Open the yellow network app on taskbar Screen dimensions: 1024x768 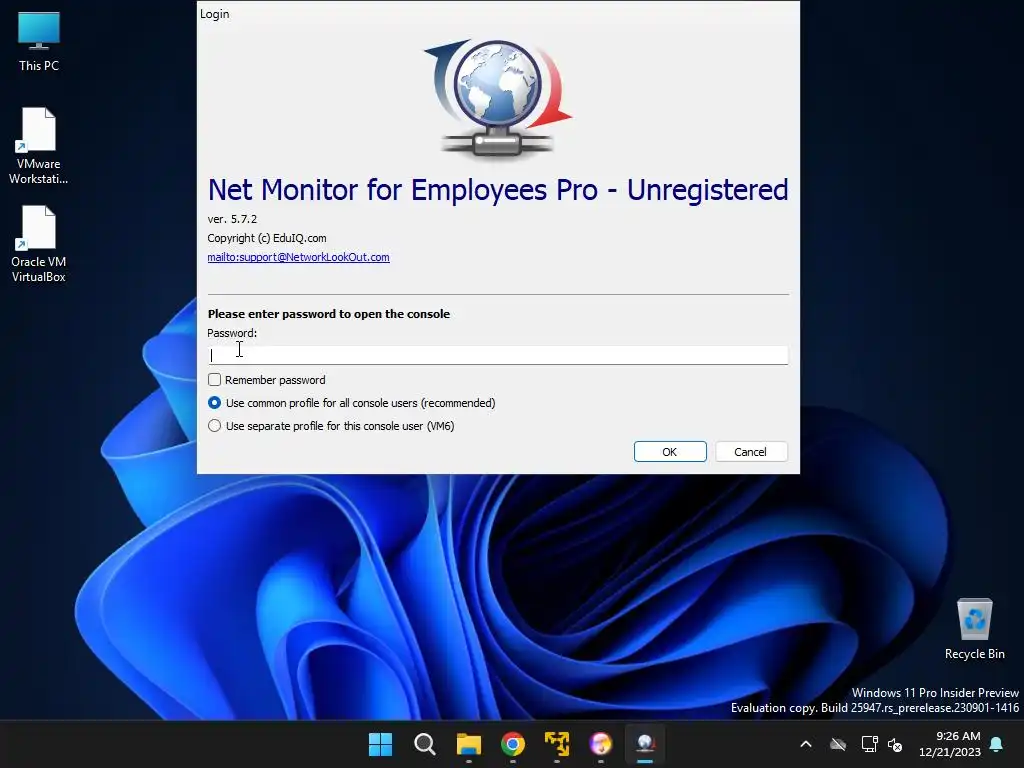pos(557,744)
